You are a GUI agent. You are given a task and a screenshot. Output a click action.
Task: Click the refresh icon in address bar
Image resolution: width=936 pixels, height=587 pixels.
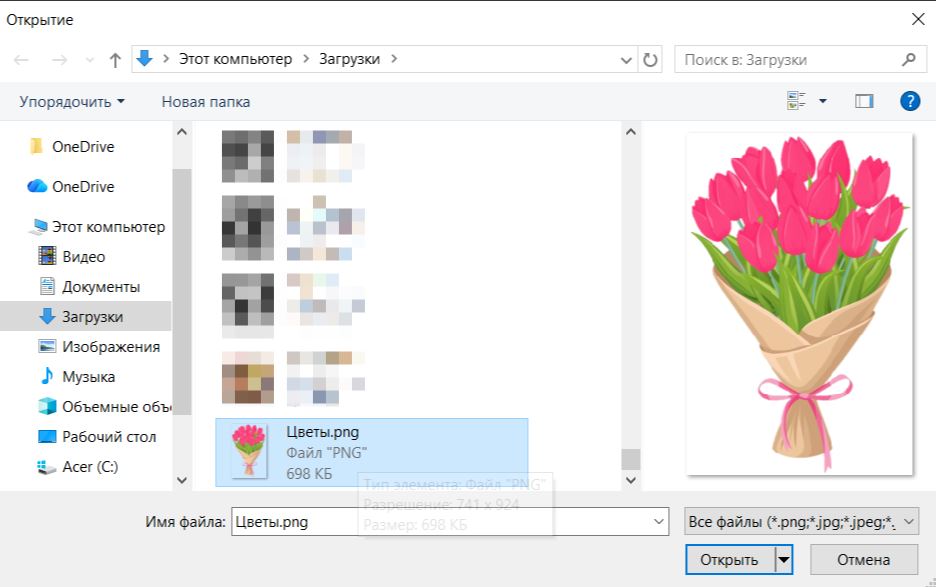click(651, 60)
